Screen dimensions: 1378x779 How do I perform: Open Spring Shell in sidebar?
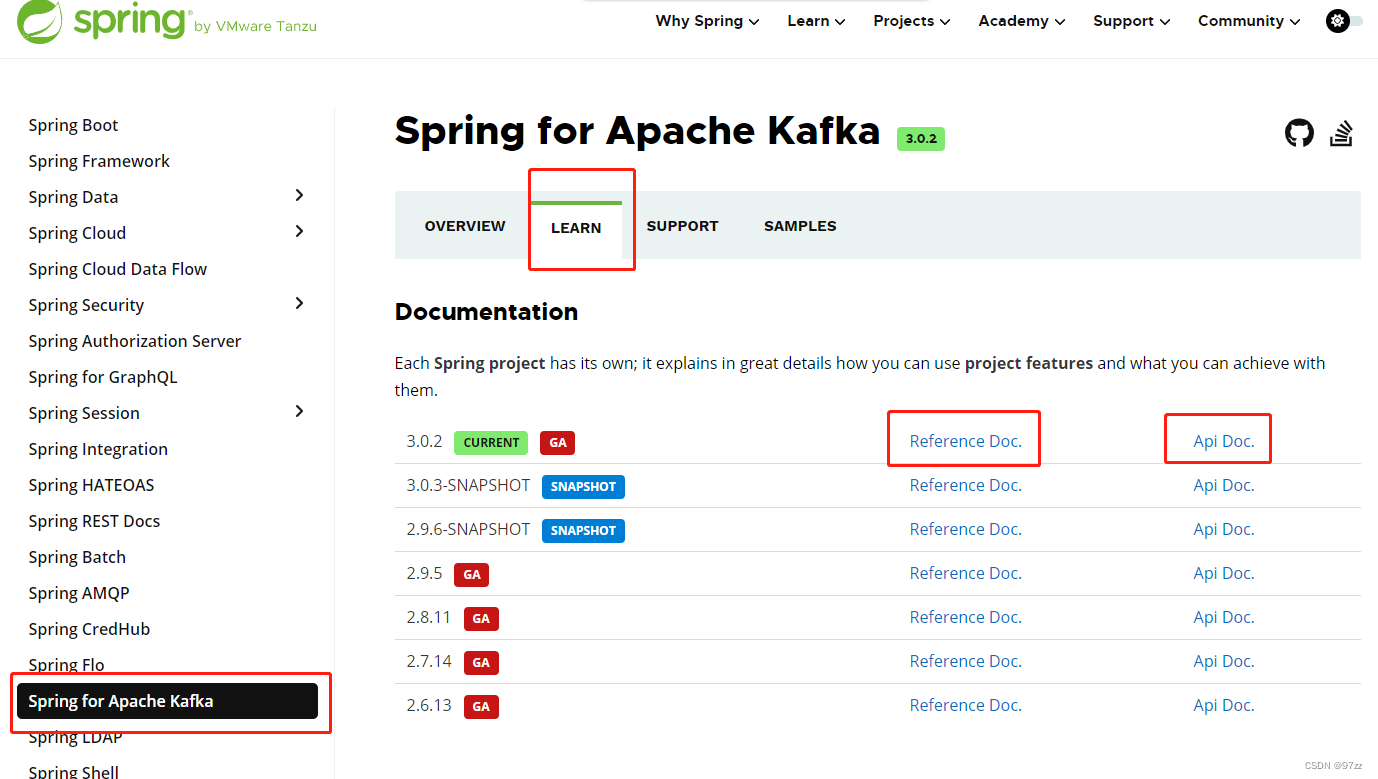(x=73, y=771)
